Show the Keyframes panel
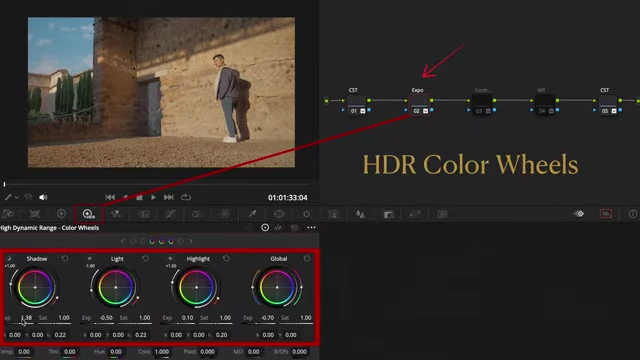 579,213
